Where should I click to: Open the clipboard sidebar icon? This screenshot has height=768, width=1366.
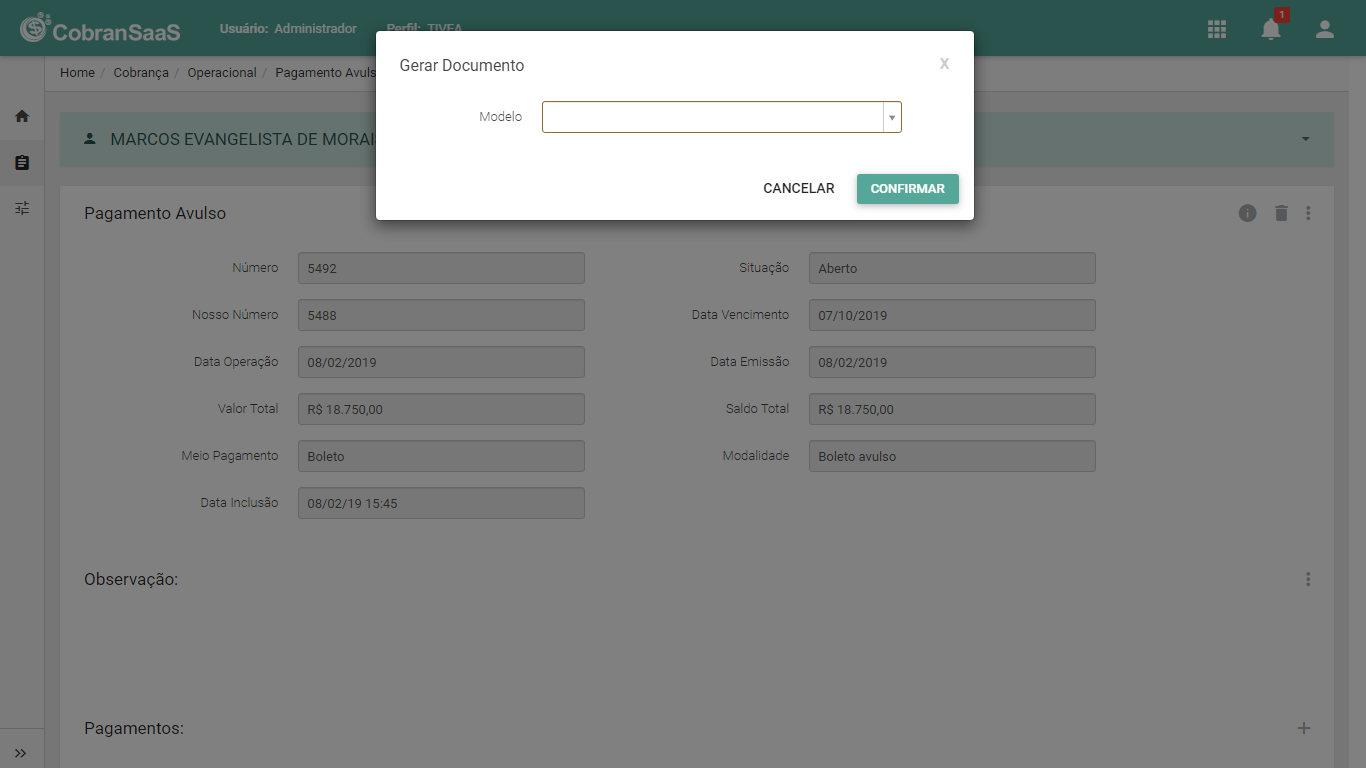coord(22,162)
